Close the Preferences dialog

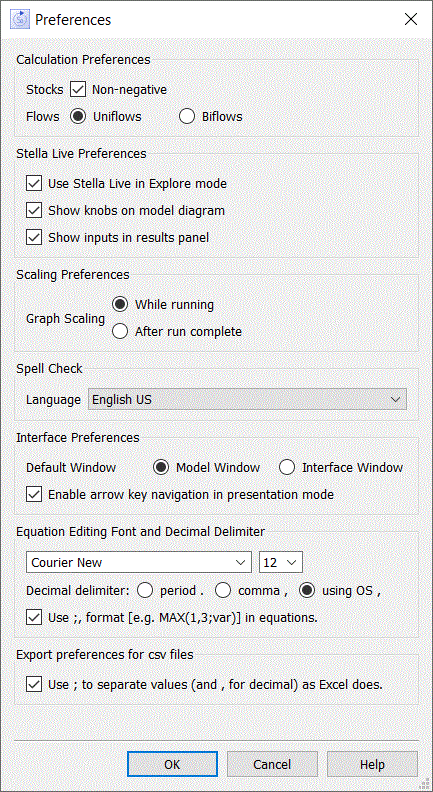(411, 20)
